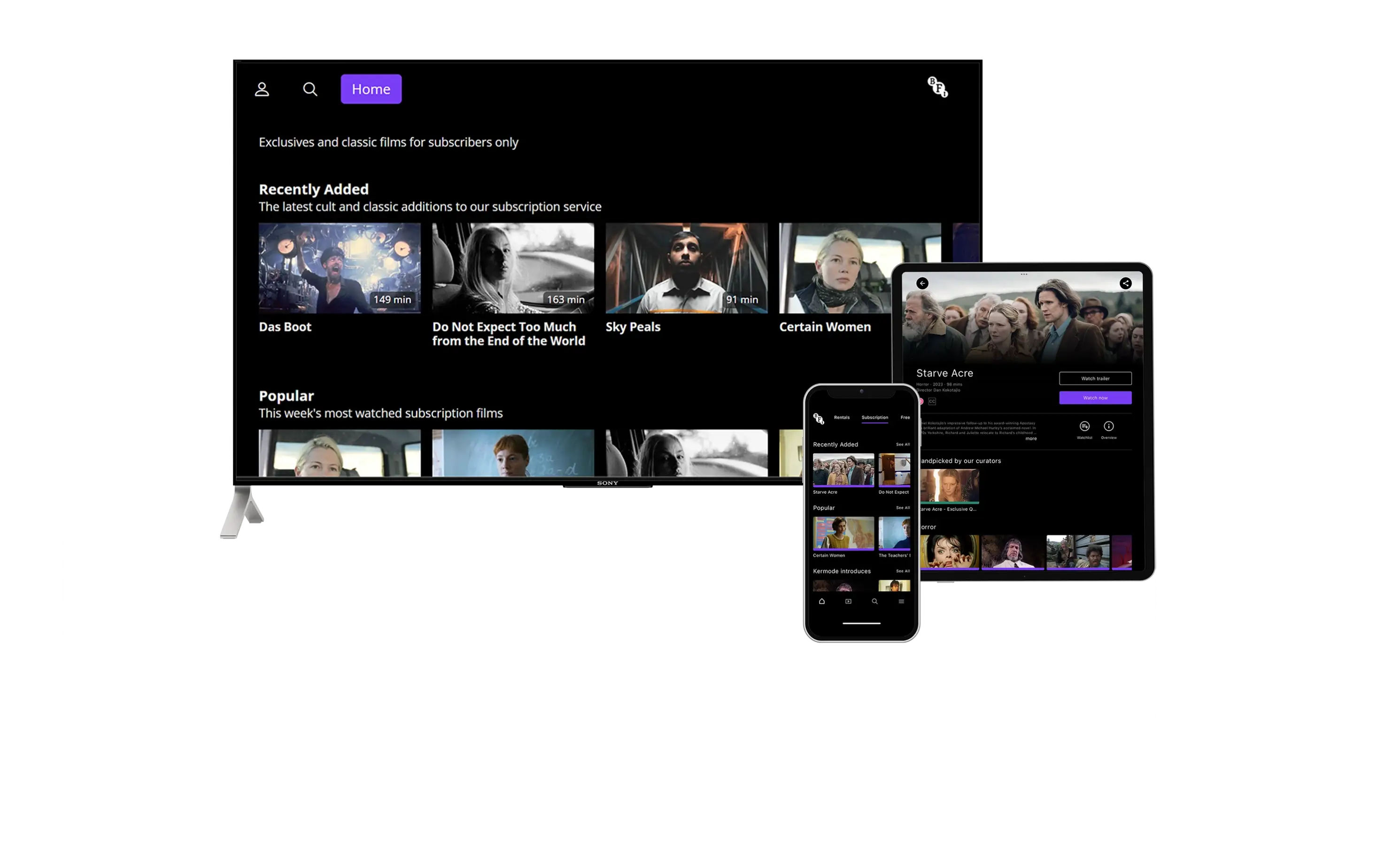
Task: Open the third Horror thumbnail on the tablet
Action: point(1078,553)
